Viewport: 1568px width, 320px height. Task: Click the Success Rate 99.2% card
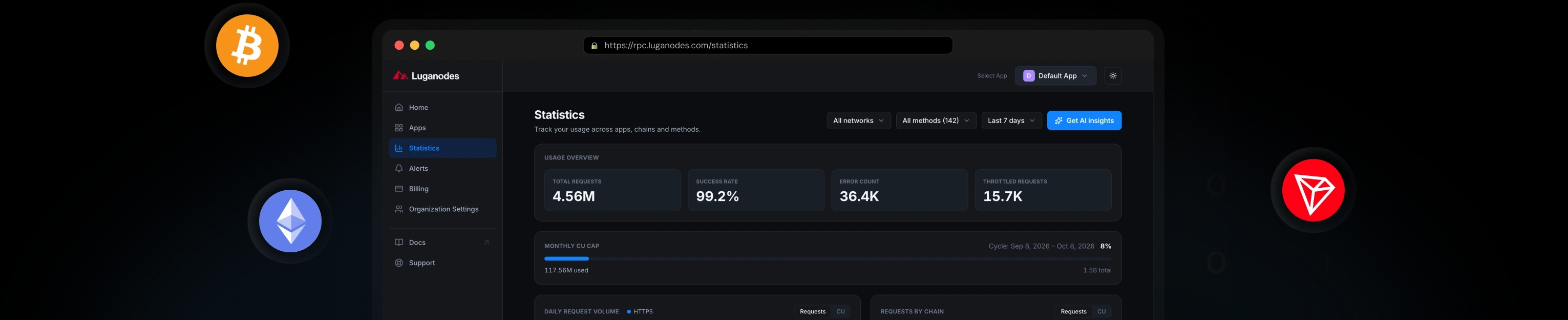[756, 190]
